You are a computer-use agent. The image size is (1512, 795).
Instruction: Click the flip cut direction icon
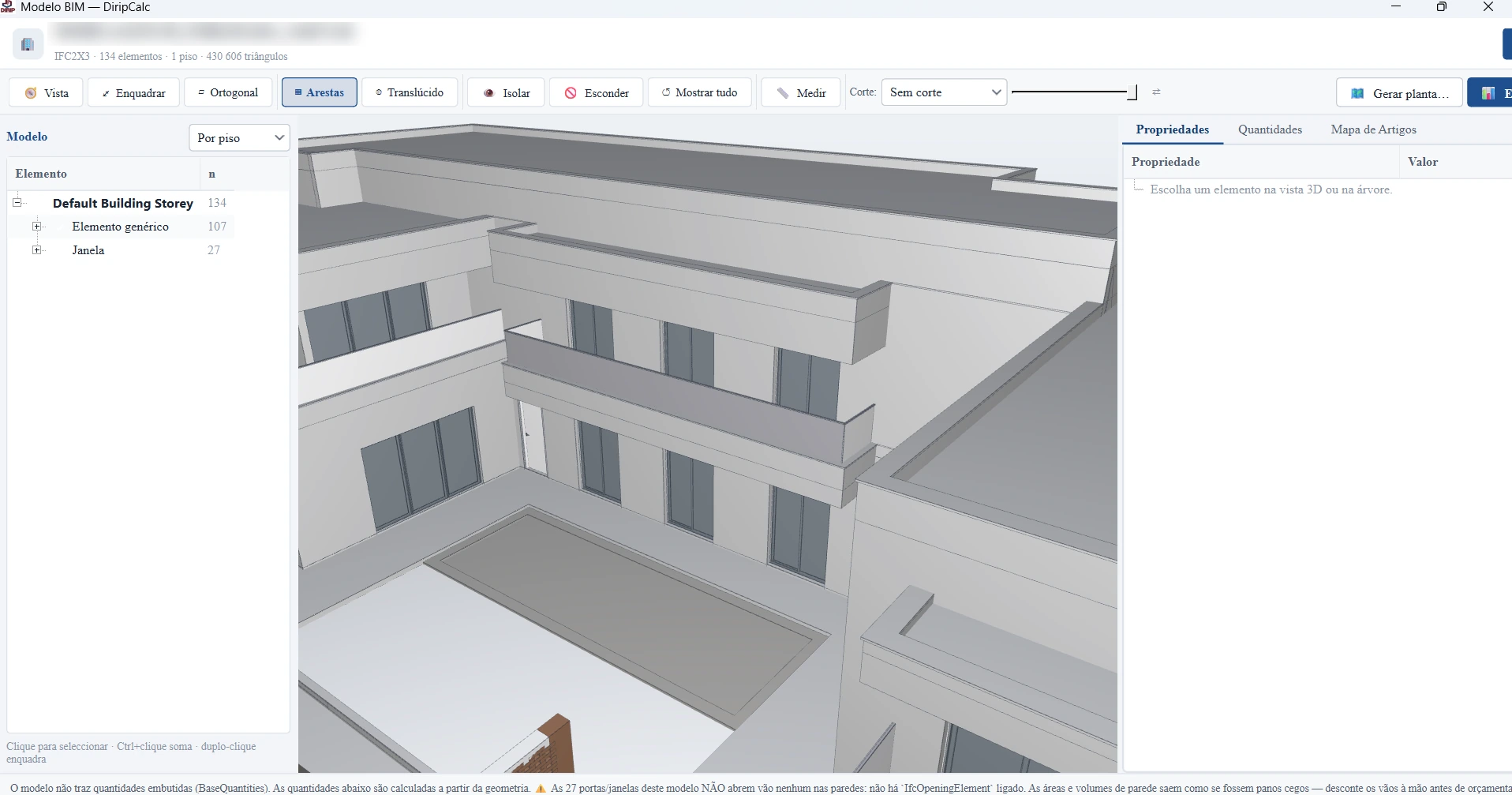click(x=1156, y=92)
